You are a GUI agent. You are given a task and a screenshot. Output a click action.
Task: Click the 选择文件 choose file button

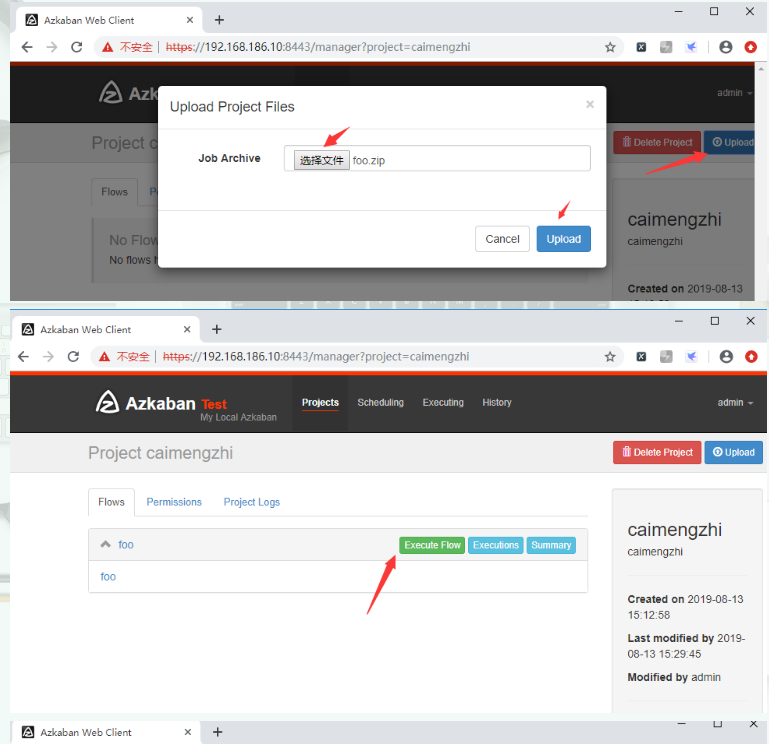(322, 160)
